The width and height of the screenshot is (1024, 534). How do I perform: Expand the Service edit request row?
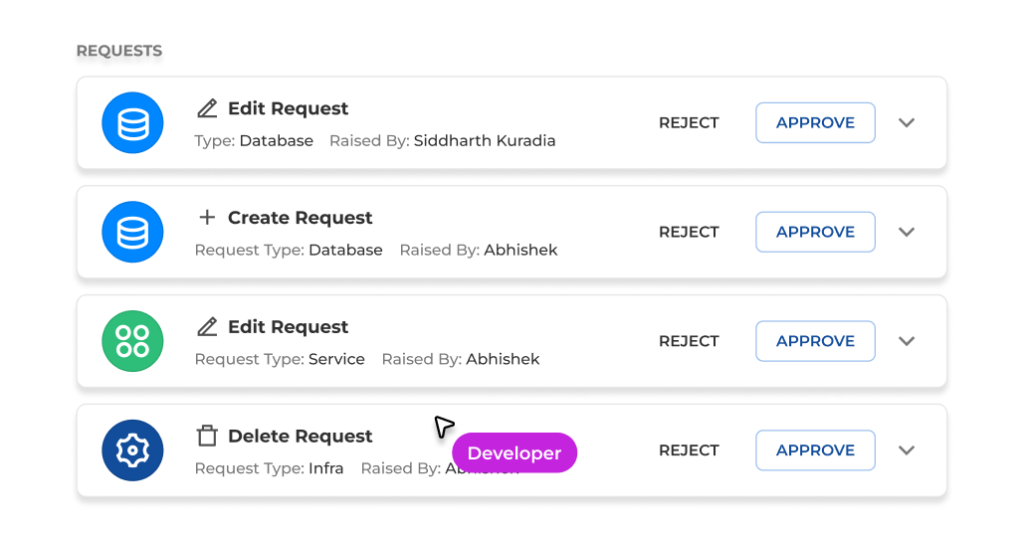coord(907,341)
